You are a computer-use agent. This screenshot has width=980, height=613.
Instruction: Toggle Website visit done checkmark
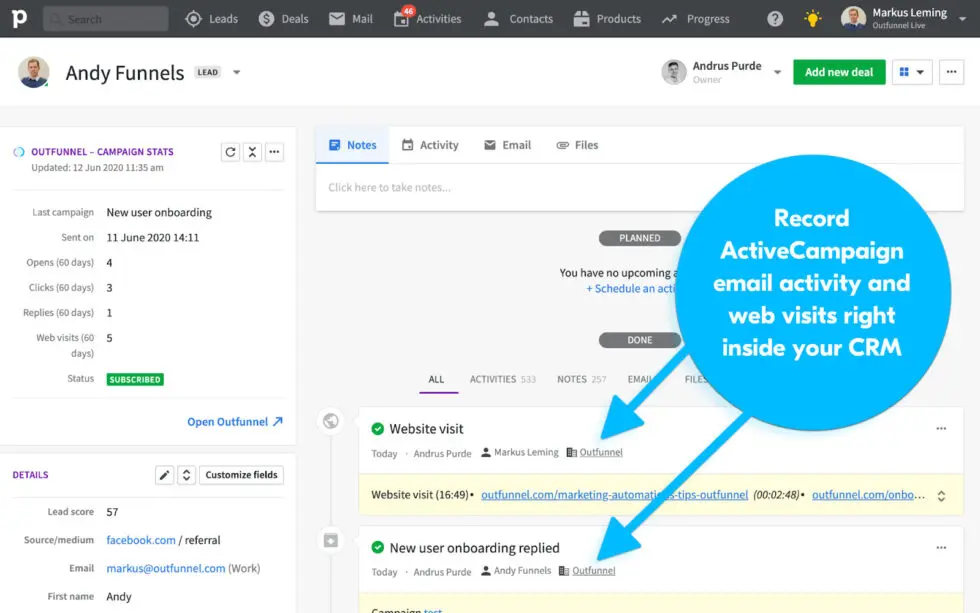click(x=378, y=429)
